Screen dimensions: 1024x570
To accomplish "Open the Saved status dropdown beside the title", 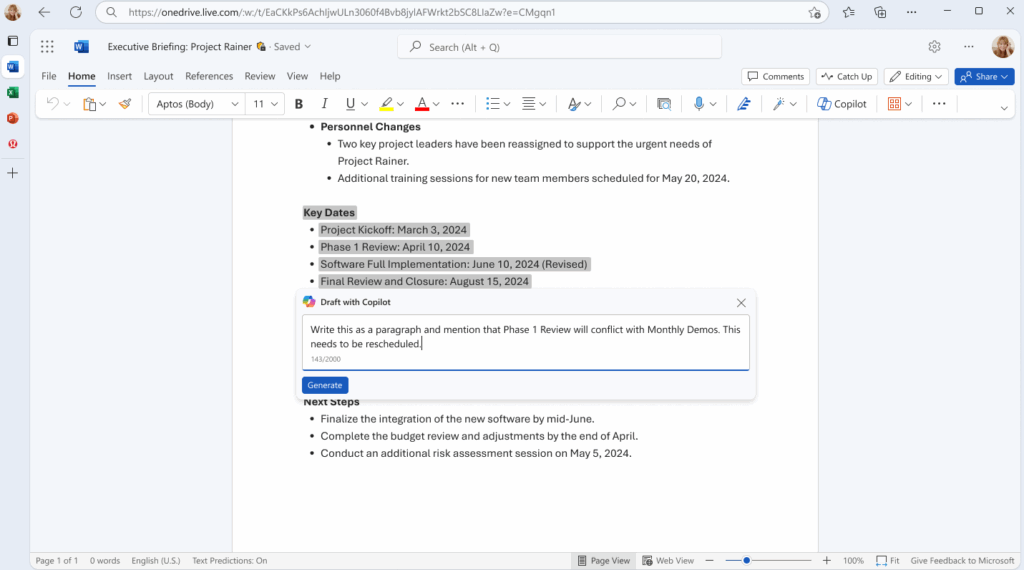I will 292,46.
